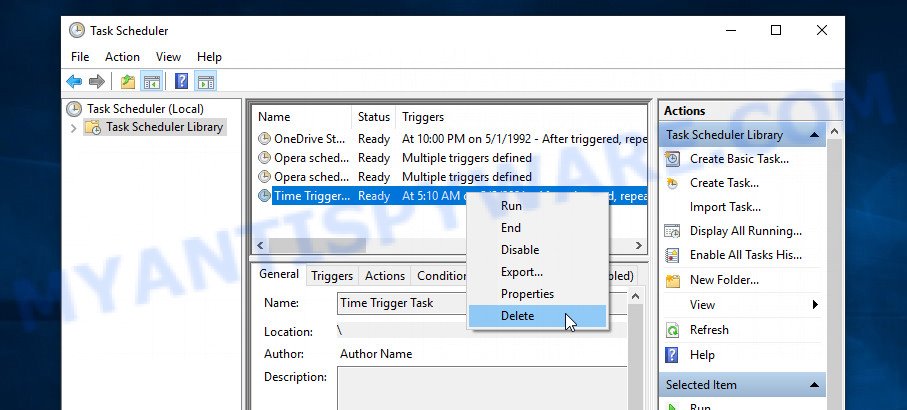Select Task Scheduler (Local) tree root
This screenshot has width=907, height=410.
point(145,109)
